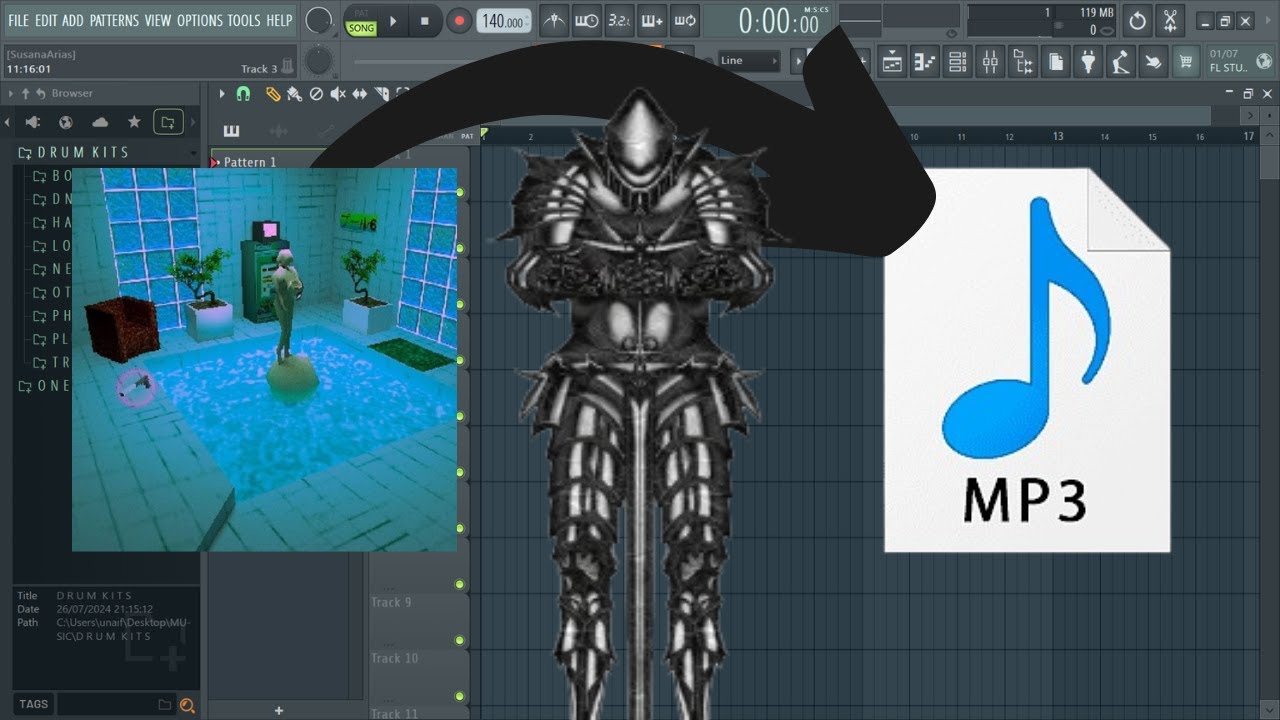This screenshot has height=720, width=1280.
Task: Click the touch hand toolbar icon
Action: (1153, 62)
